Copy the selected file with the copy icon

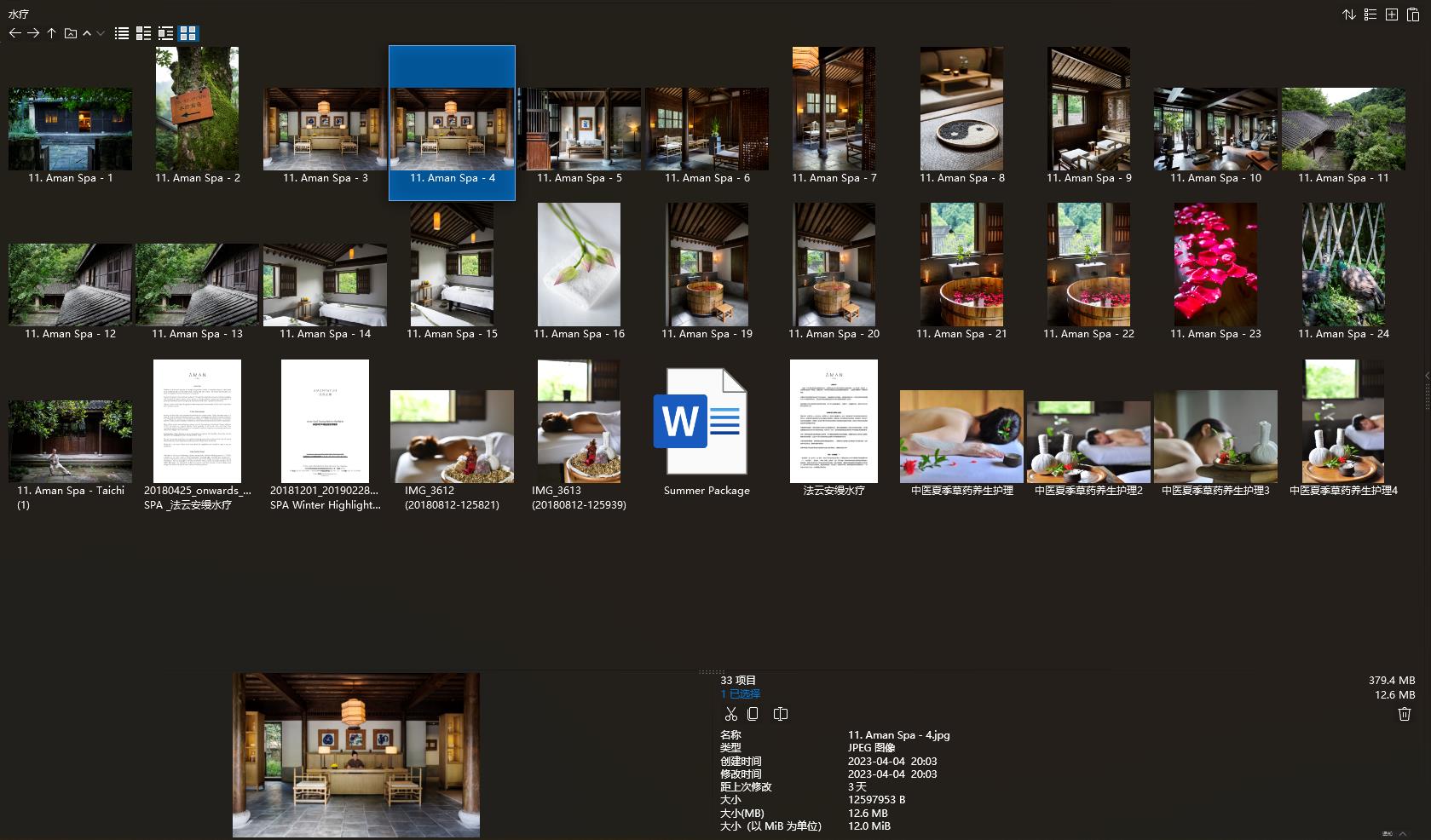point(753,714)
